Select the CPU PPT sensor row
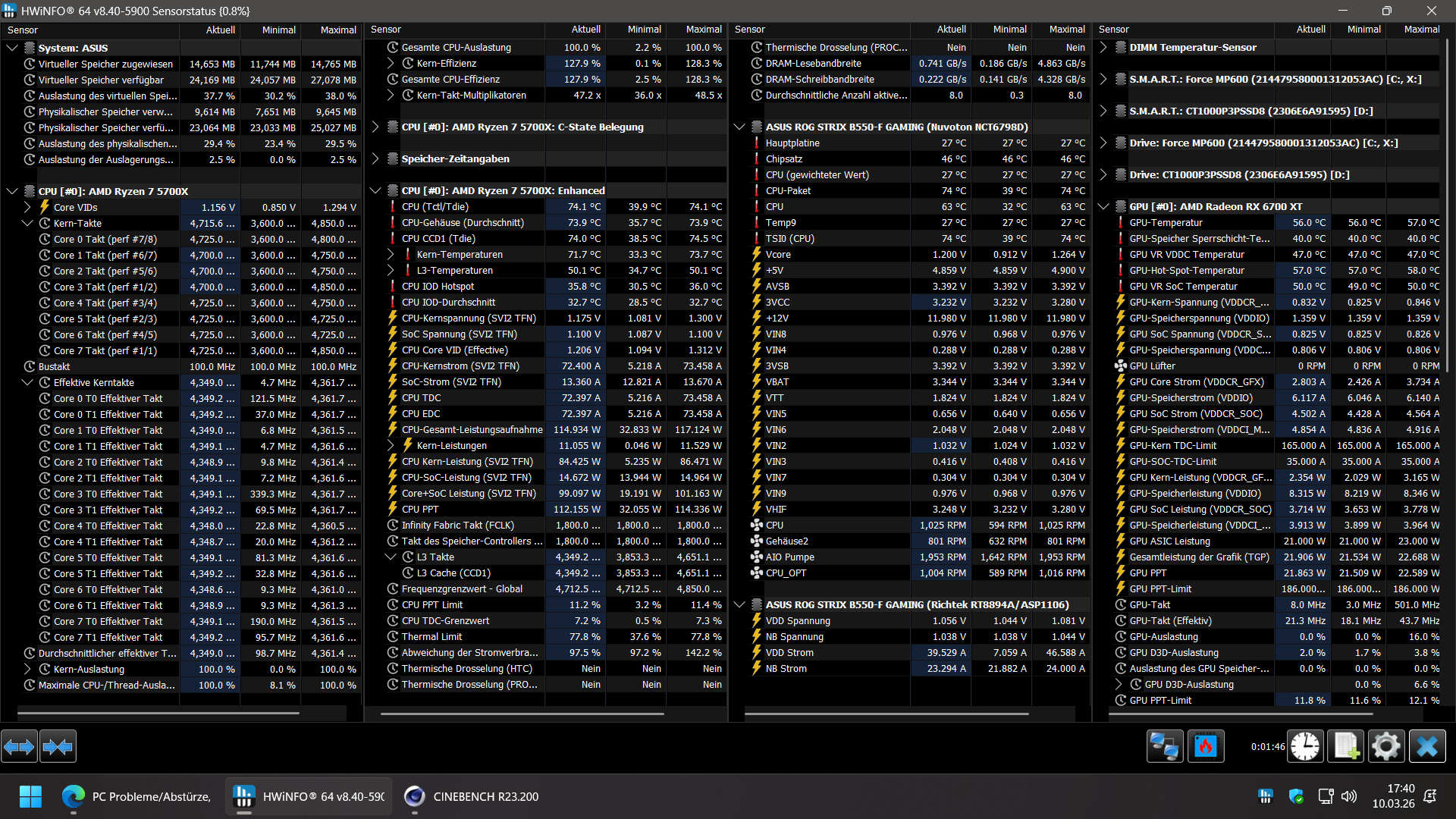The height and width of the screenshot is (819, 1456). (x=420, y=509)
